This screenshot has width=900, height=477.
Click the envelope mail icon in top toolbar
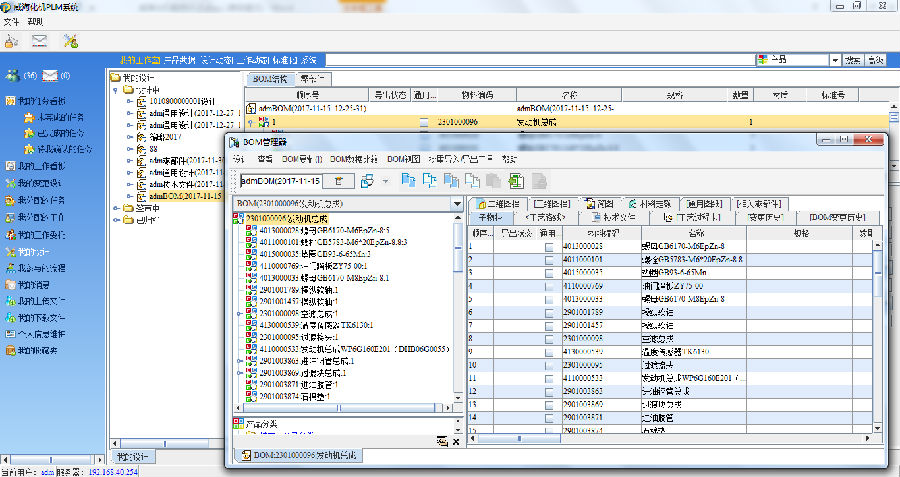(40, 41)
